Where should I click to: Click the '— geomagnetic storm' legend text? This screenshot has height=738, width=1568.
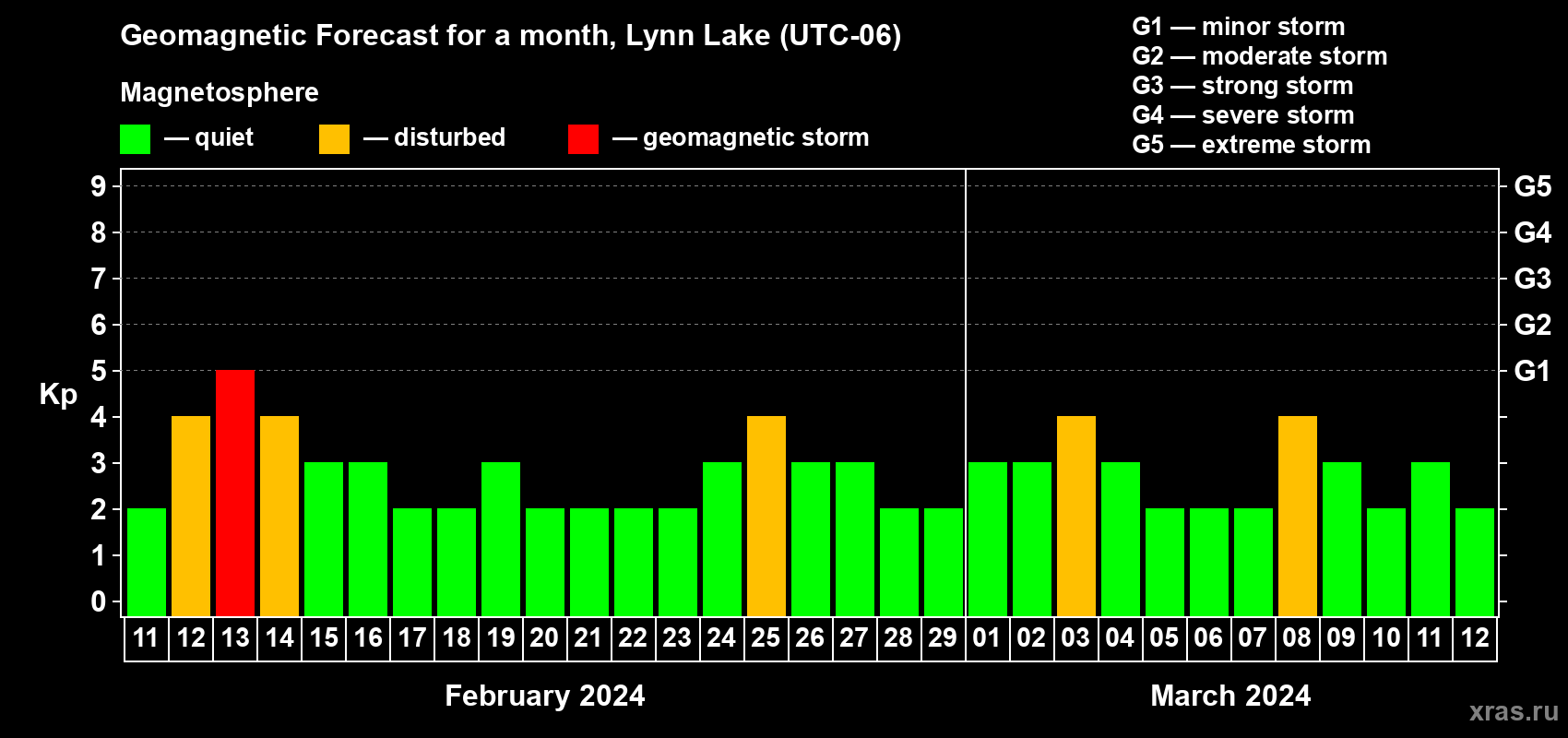click(x=741, y=138)
